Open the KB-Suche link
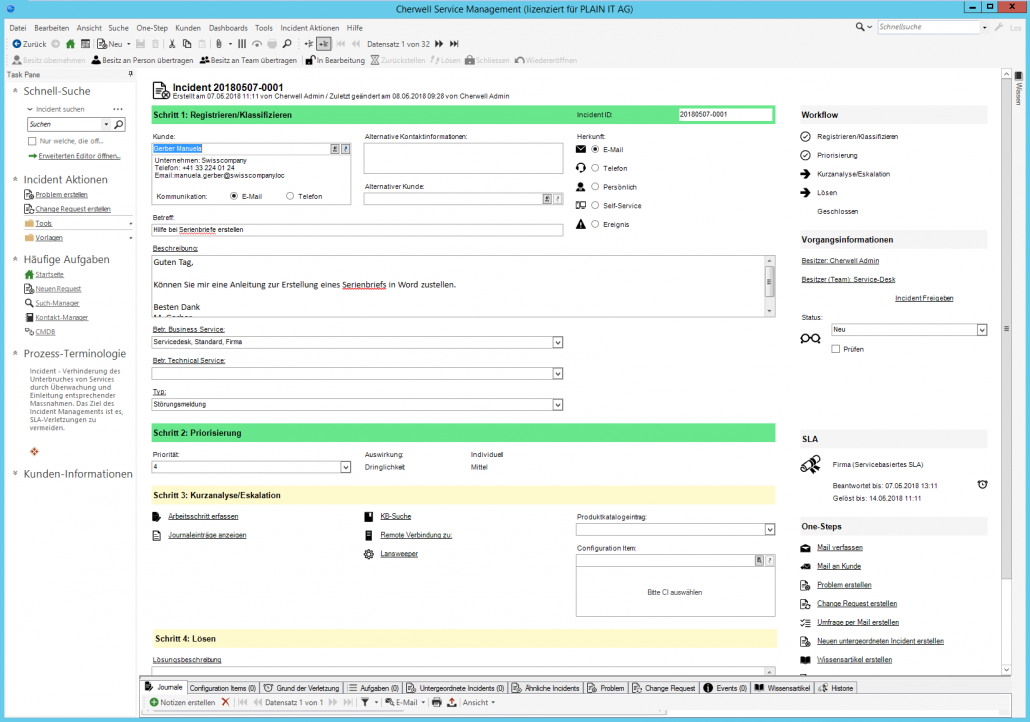This screenshot has height=722, width=1030. point(395,516)
